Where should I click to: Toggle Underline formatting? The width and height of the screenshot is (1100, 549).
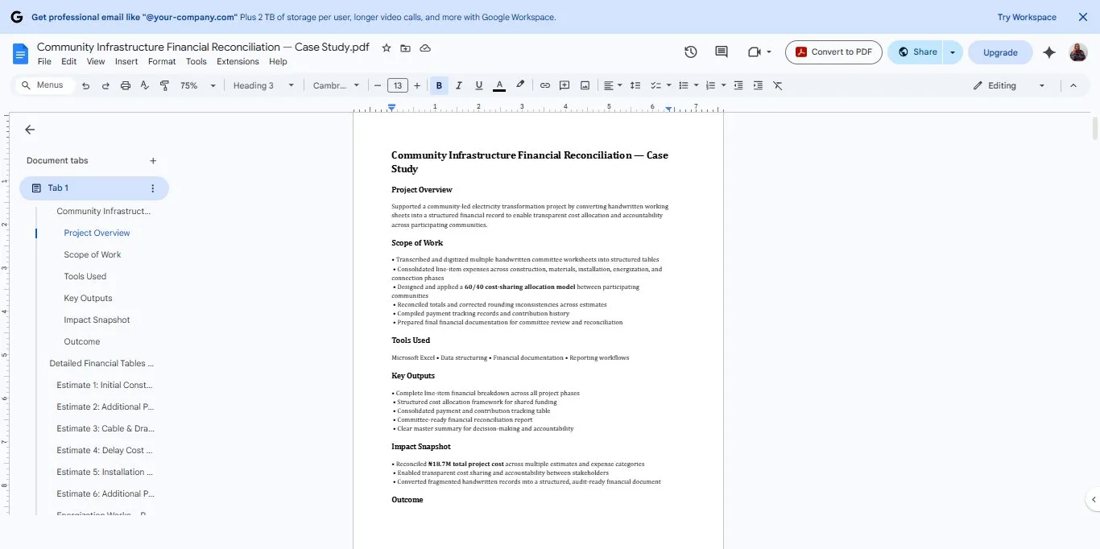[x=478, y=86]
